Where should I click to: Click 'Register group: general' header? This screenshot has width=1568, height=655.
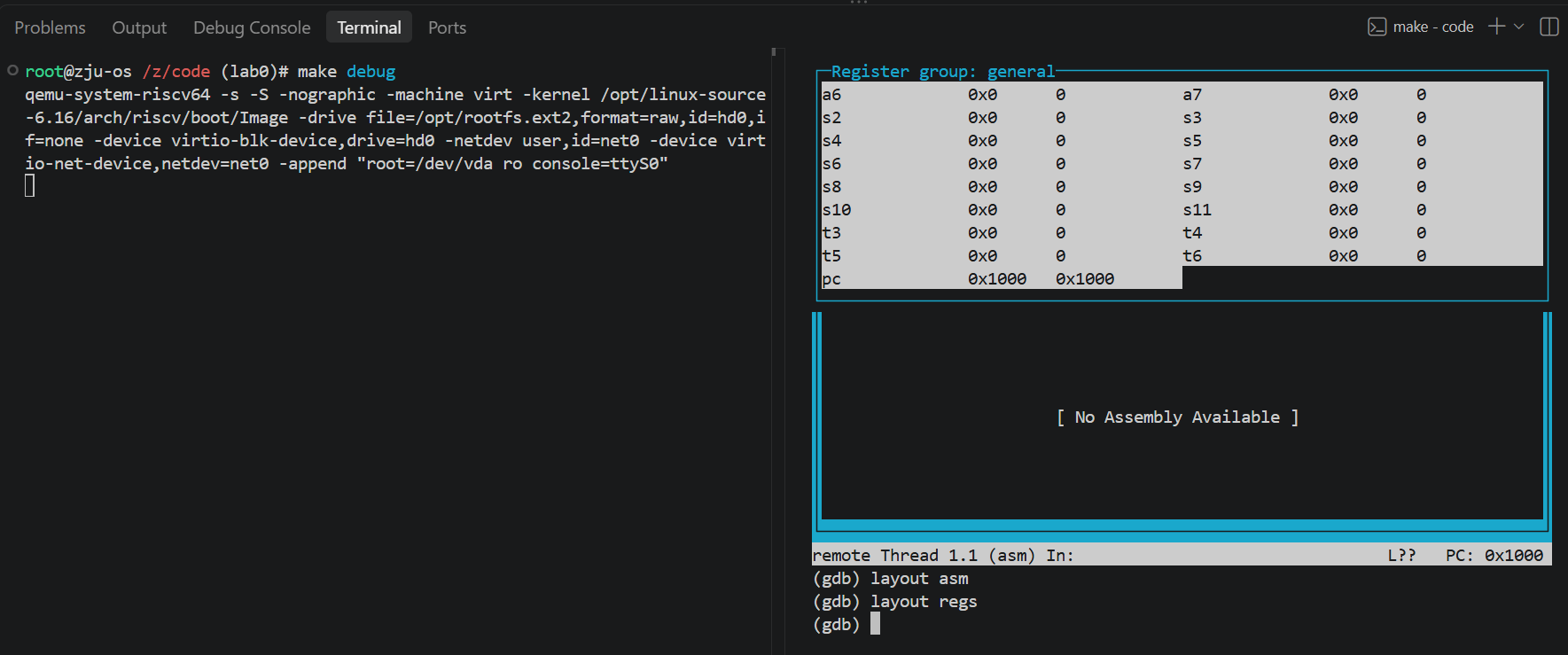click(x=943, y=72)
